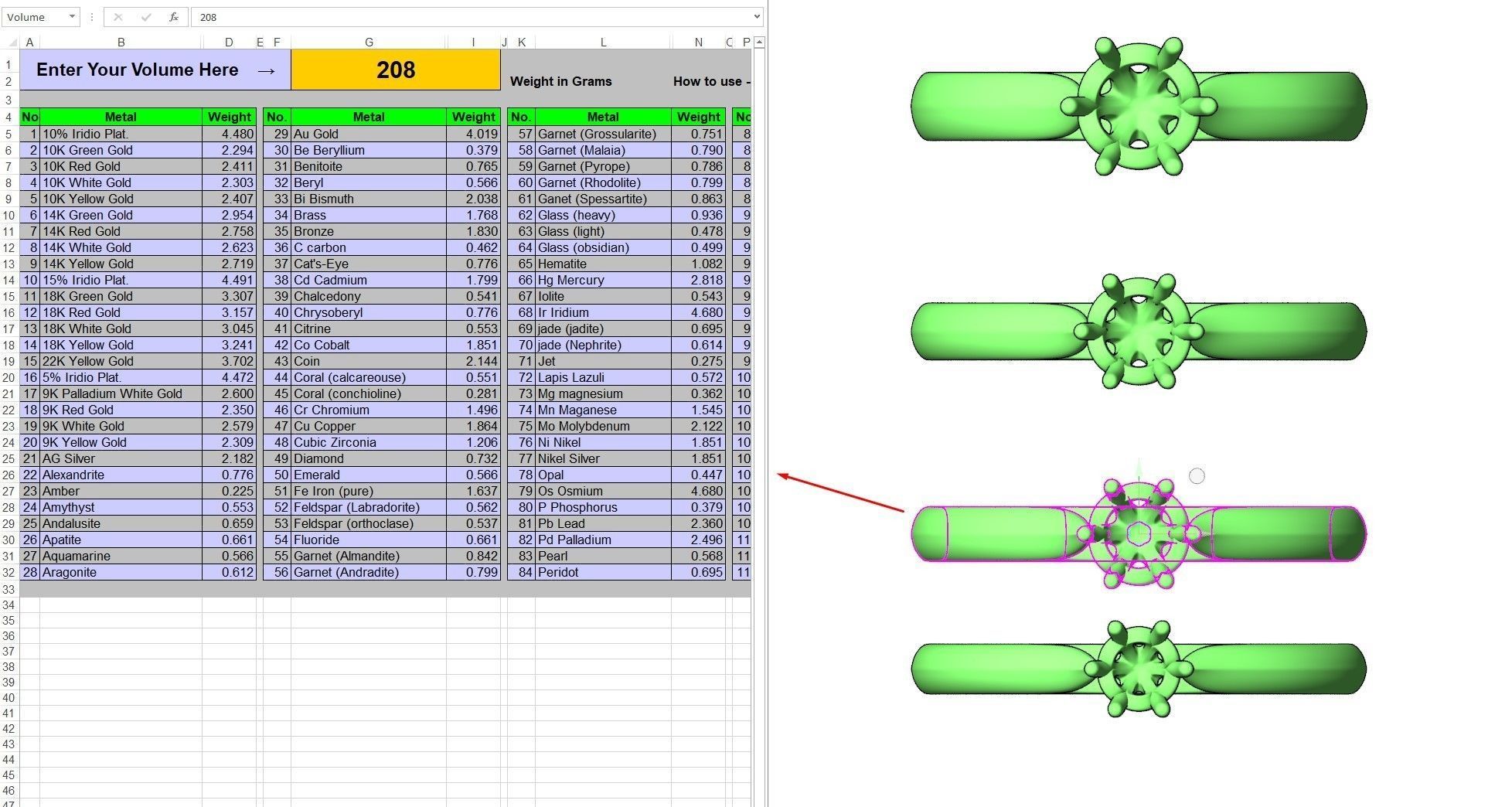The width and height of the screenshot is (1512, 807).
Task: Select the 'Aquamarine' cell
Action: 121,556
